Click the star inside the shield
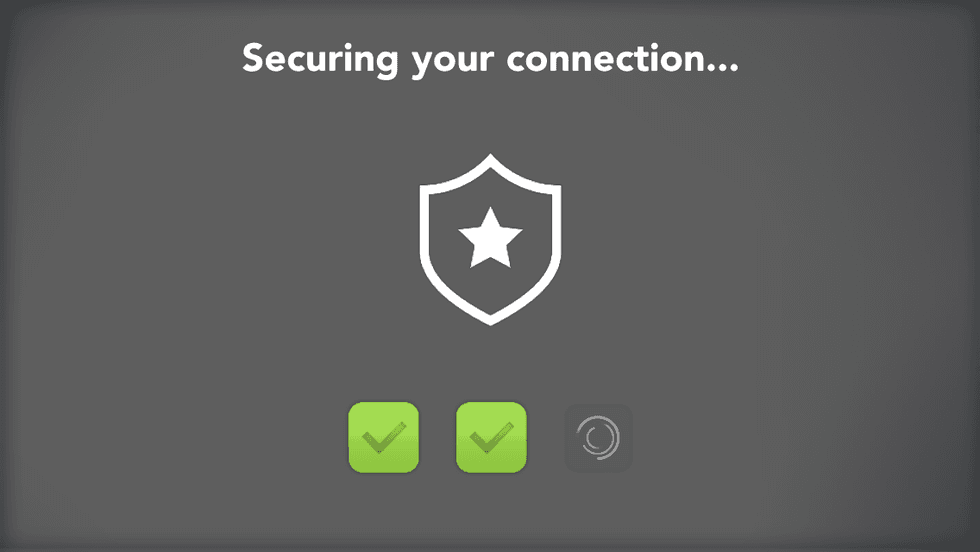 coord(490,238)
